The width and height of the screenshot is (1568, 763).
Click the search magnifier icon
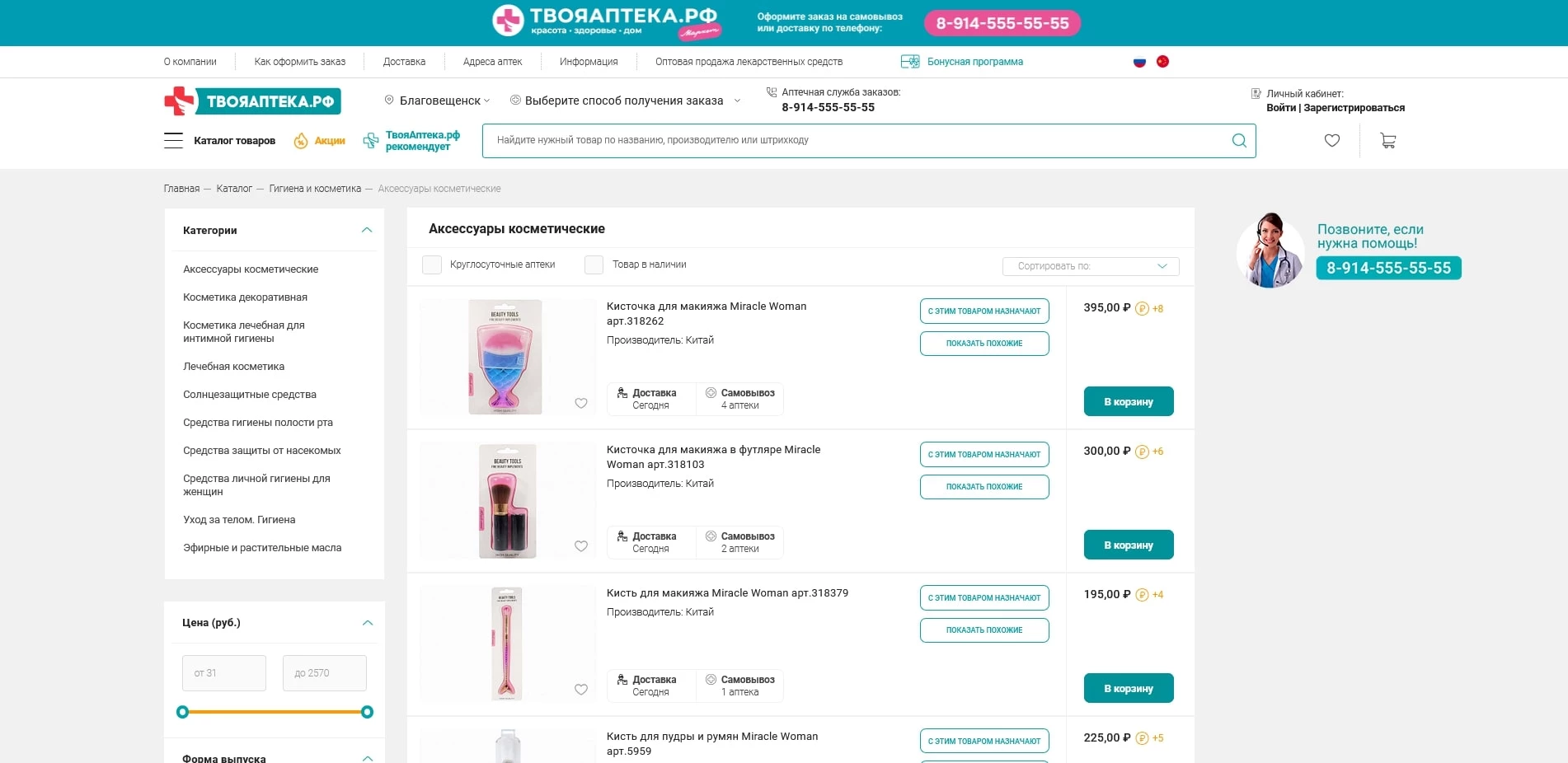pos(1238,141)
